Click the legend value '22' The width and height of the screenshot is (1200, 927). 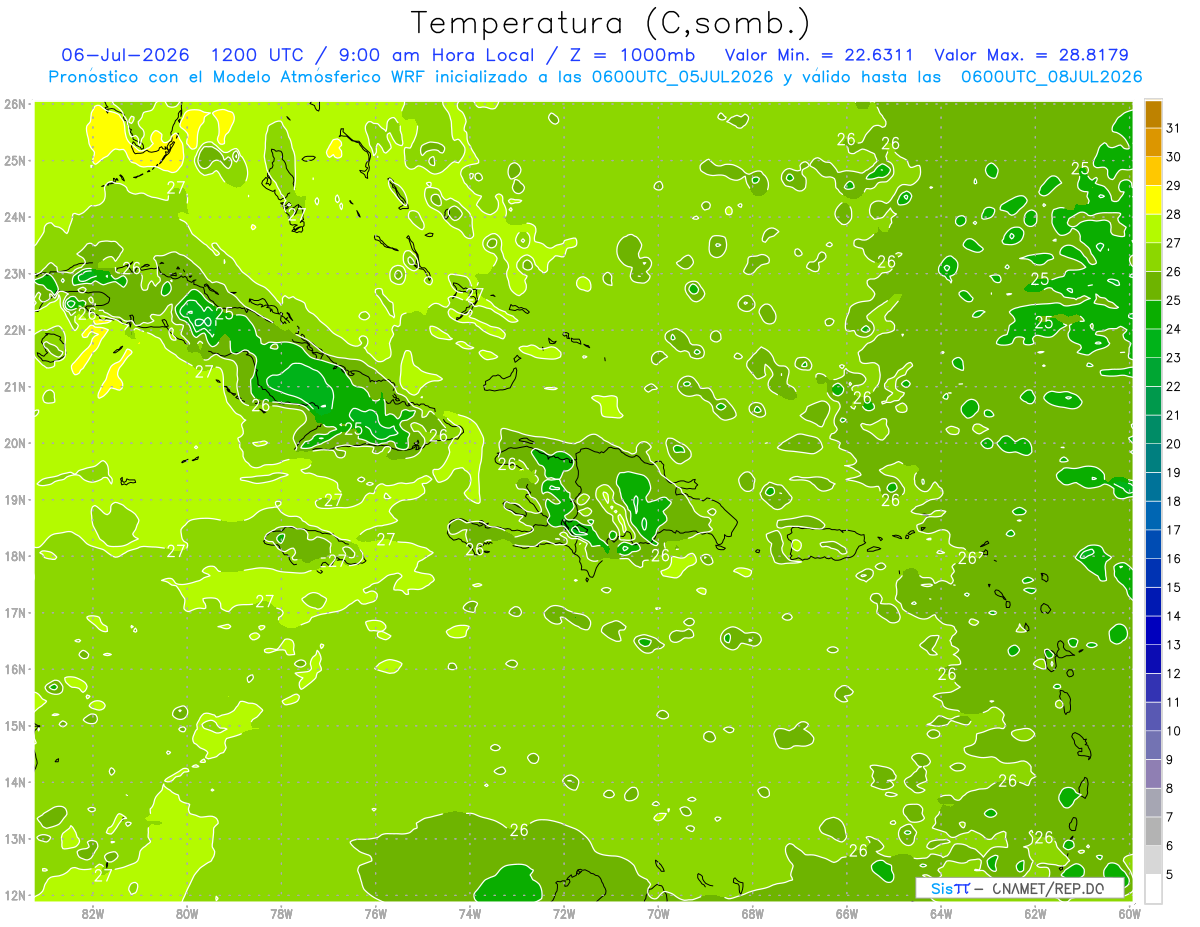click(x=1174, y=387)
